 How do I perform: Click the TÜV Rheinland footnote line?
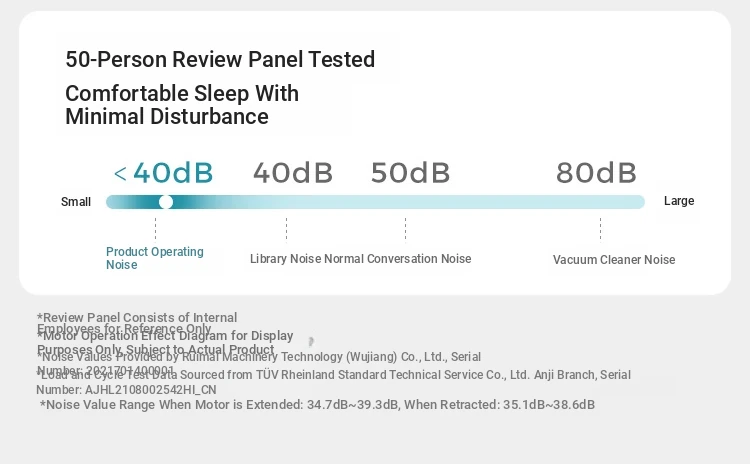[x=333, y=382]
